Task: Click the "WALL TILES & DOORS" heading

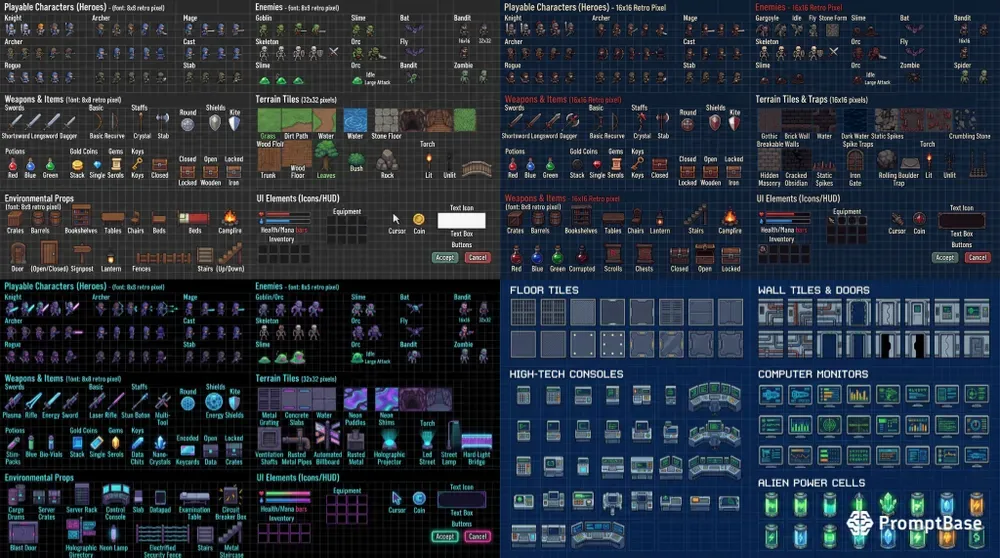Action: [x=814, y=290]
